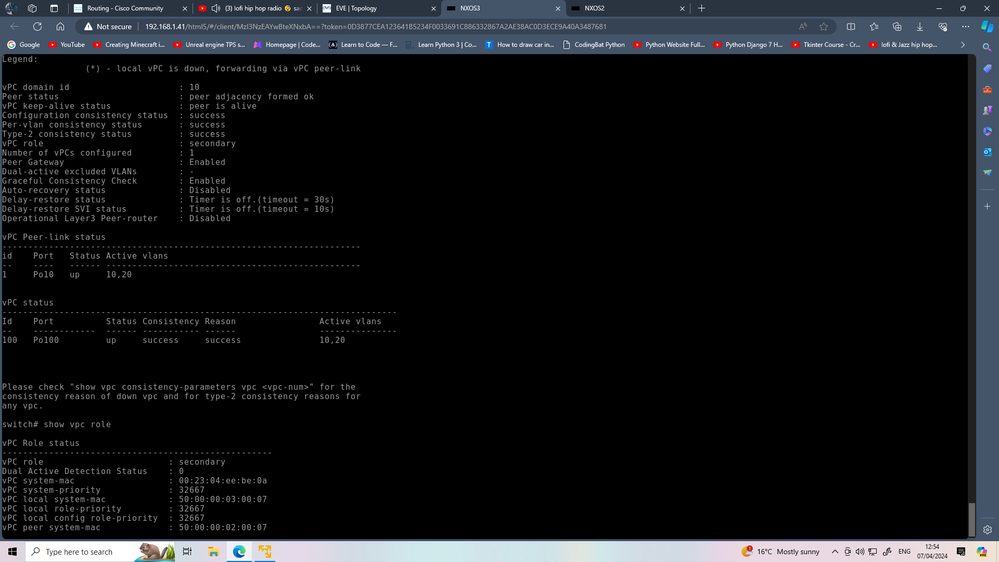Open the Workspaces icon
999x562 pixels.
(x=32, y=8)
